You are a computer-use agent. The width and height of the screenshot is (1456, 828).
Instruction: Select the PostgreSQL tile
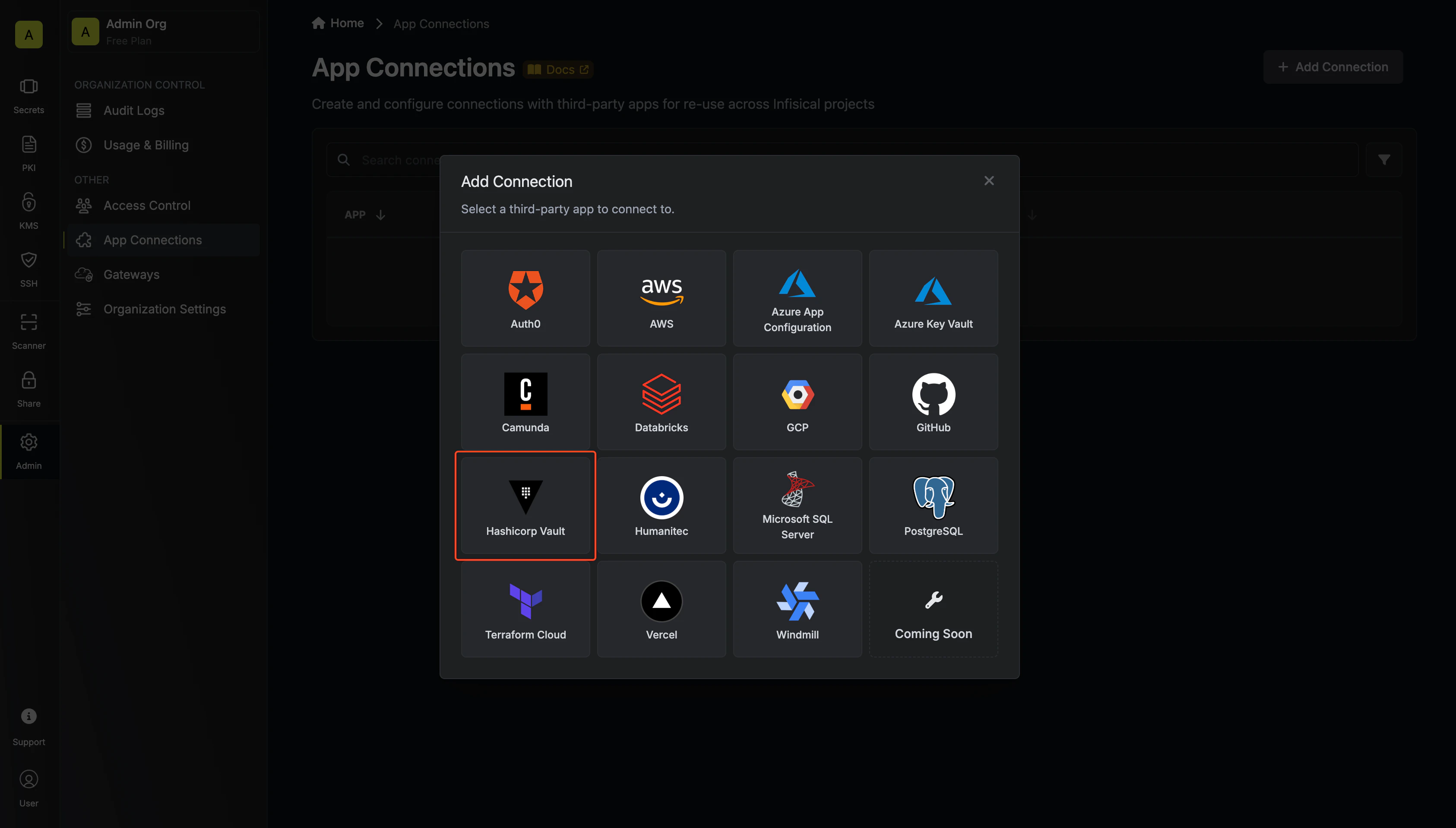[x=934, y=506]
